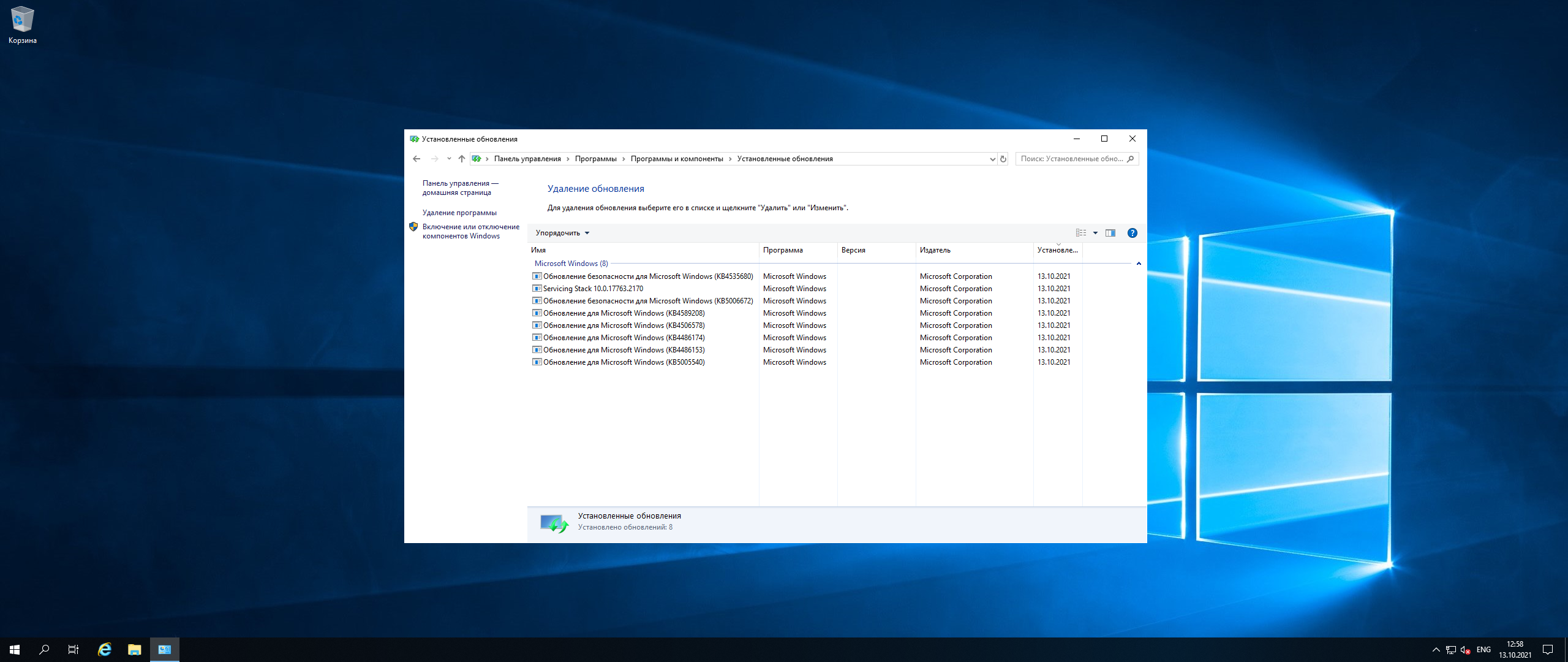
Task: Select the update KB4486174 row
Action: tap(806, 338)
